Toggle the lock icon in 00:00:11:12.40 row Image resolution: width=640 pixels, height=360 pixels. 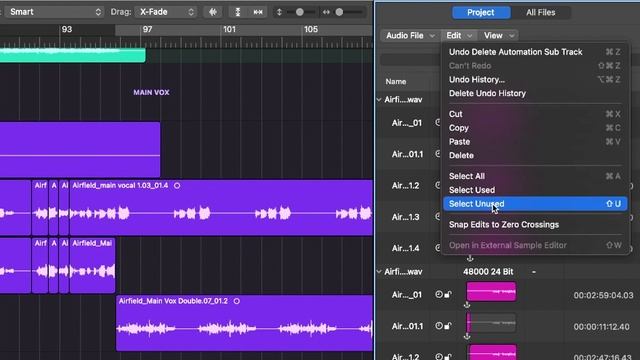coord(448,326)
